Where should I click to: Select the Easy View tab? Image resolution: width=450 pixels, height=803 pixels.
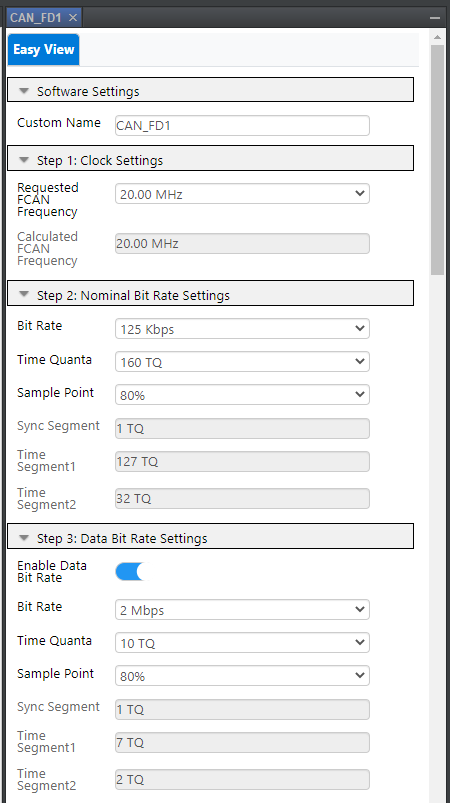click(44, 50)
